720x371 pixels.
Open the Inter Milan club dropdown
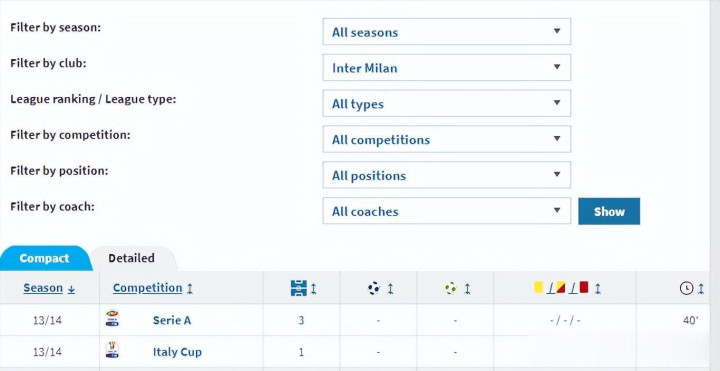click(446, 67)
